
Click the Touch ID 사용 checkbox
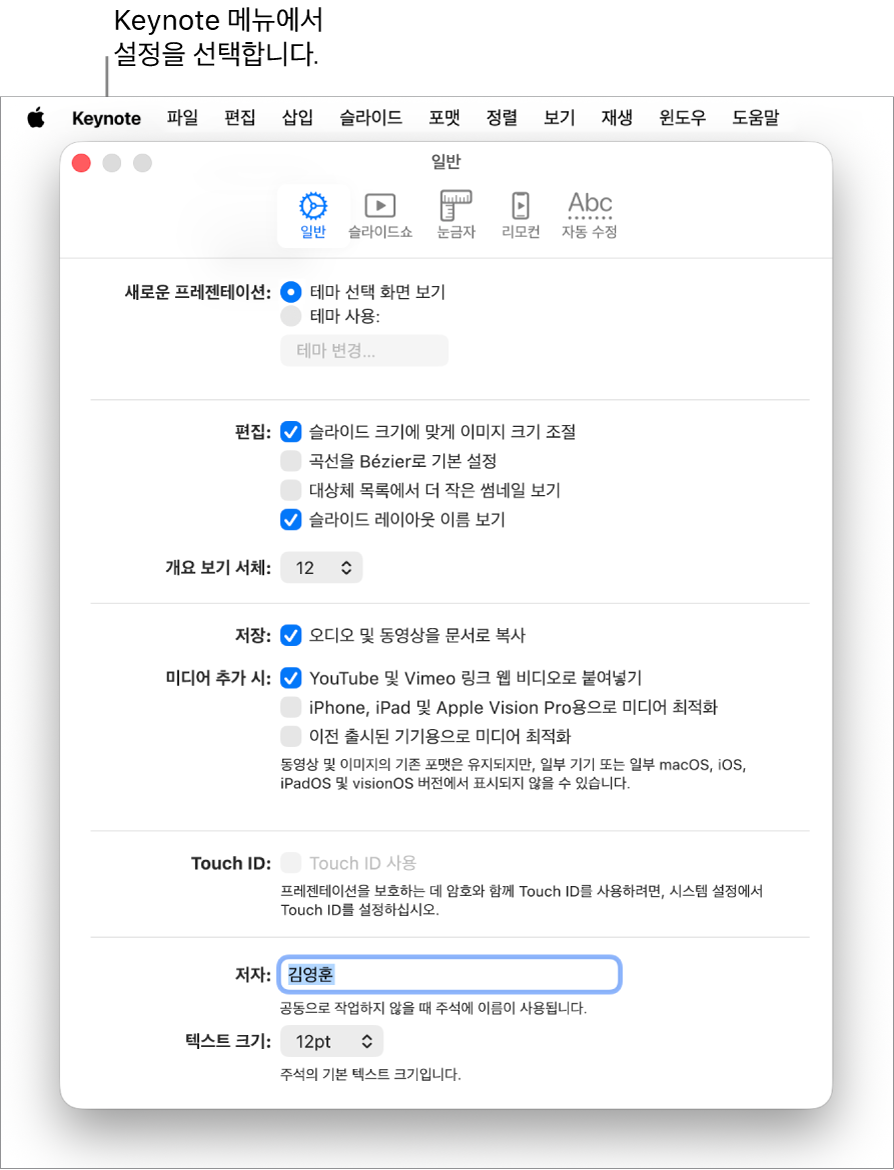coord(291,863)
